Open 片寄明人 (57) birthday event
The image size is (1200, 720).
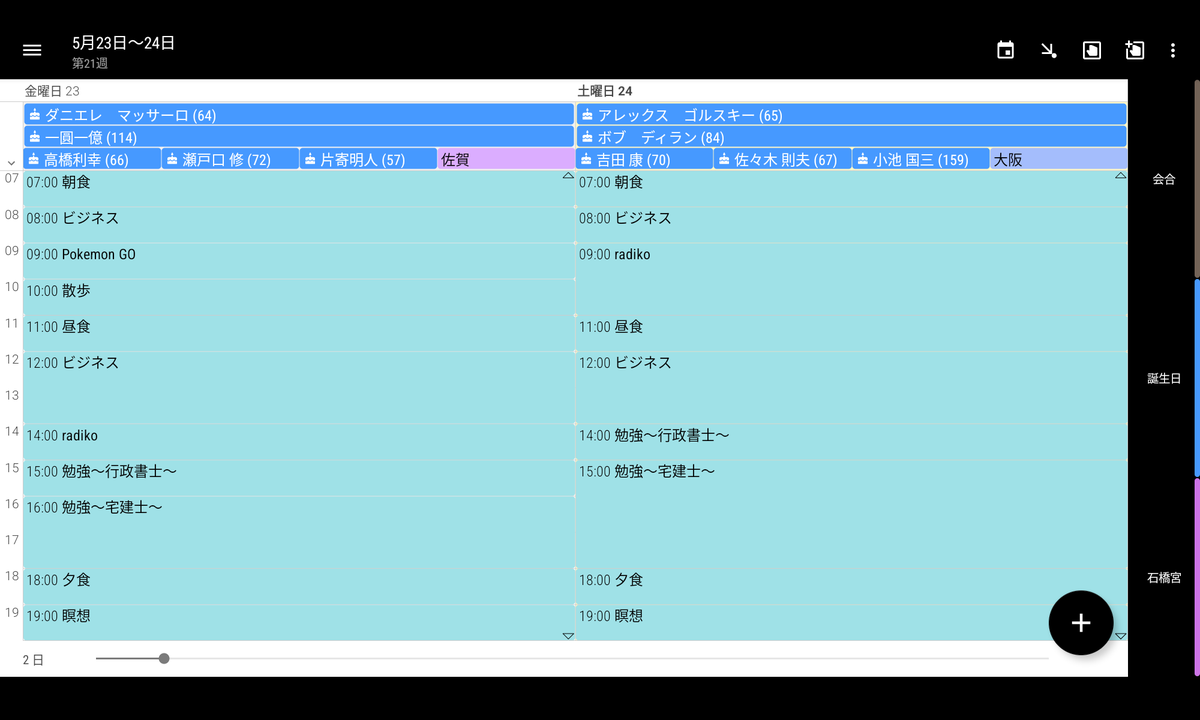tap(368, 159)
